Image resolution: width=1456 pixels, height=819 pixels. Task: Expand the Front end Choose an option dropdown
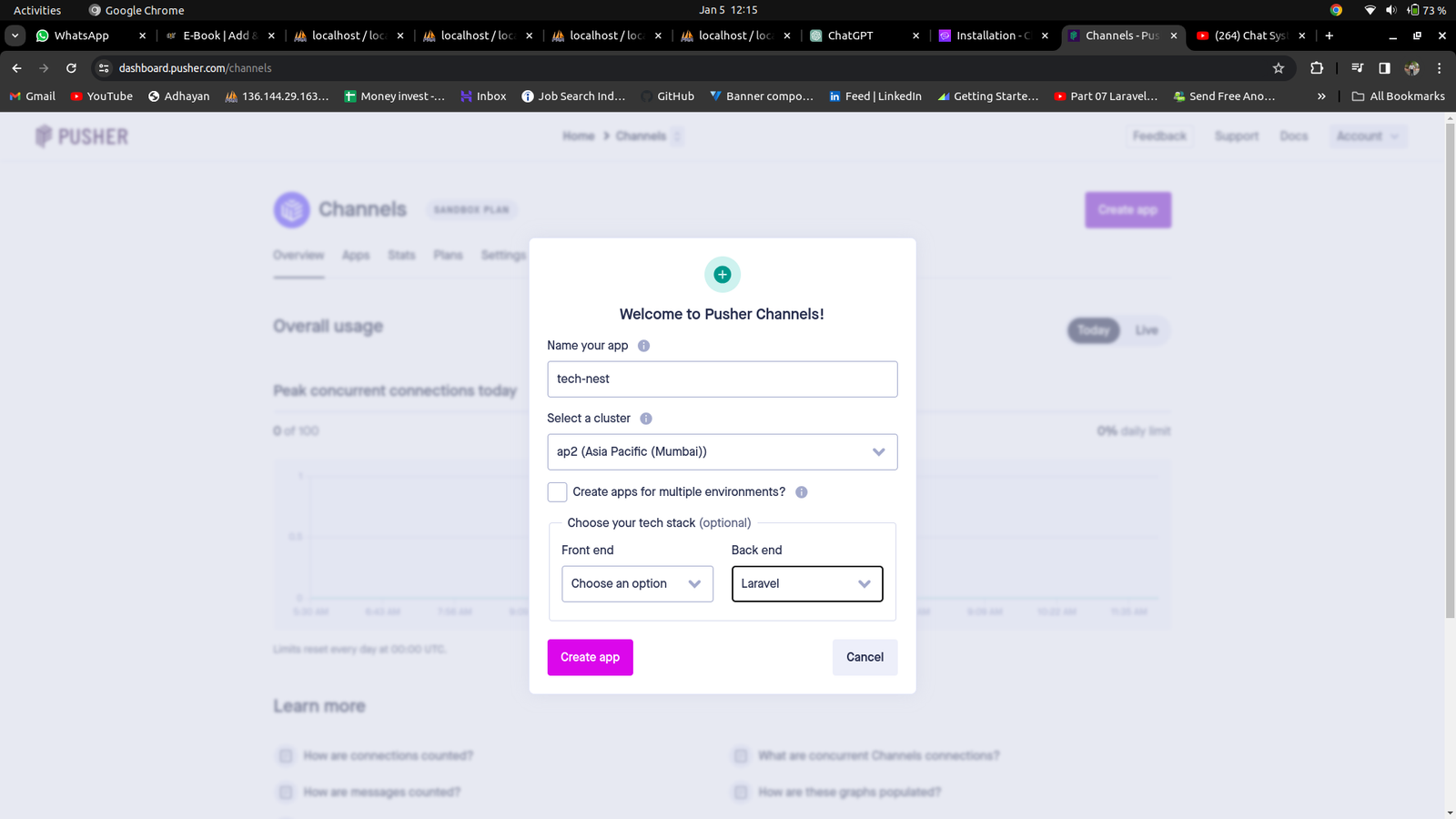tap(637, 584)
